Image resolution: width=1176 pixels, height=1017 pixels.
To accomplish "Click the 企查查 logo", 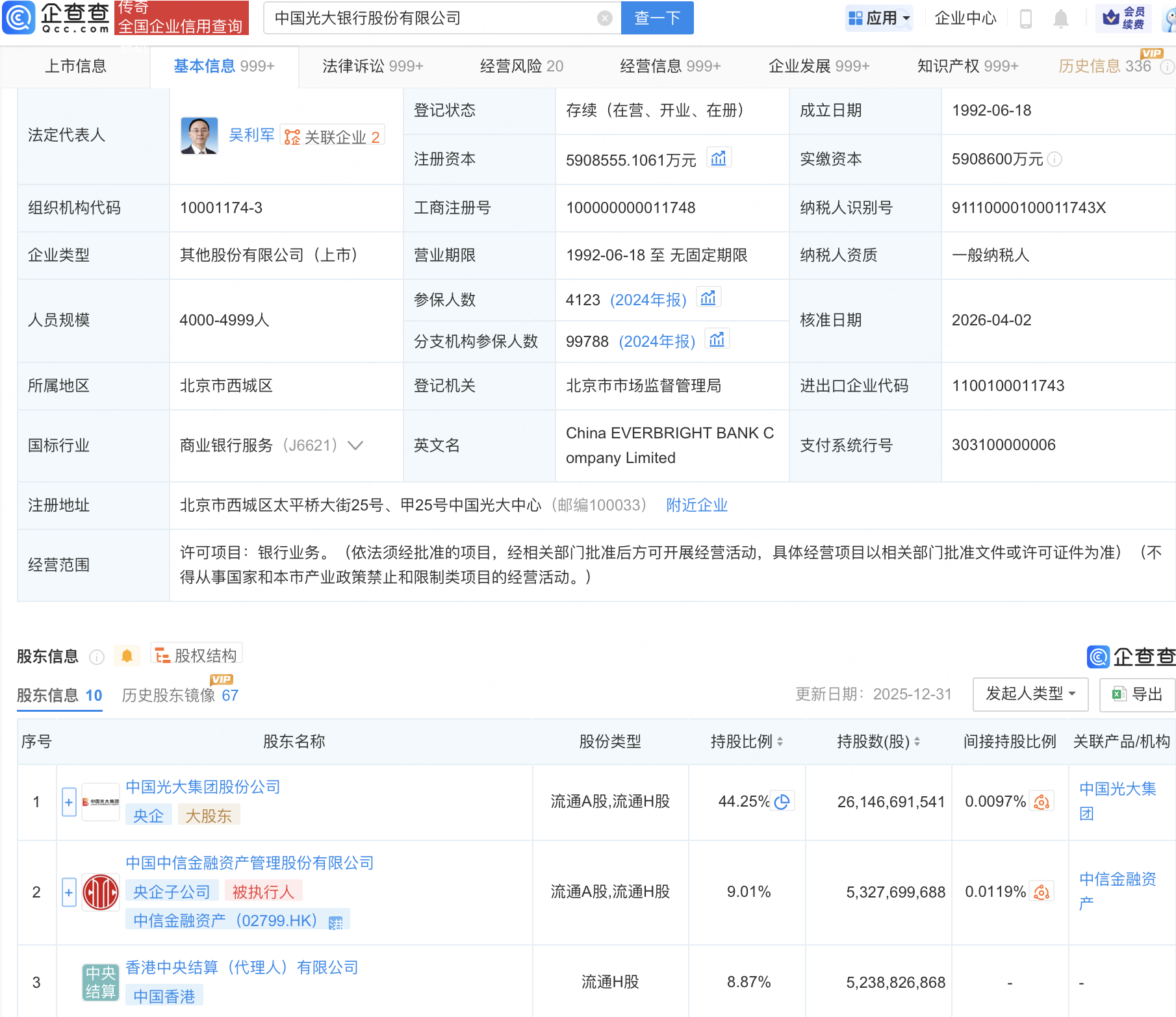I will click(55, 18).
